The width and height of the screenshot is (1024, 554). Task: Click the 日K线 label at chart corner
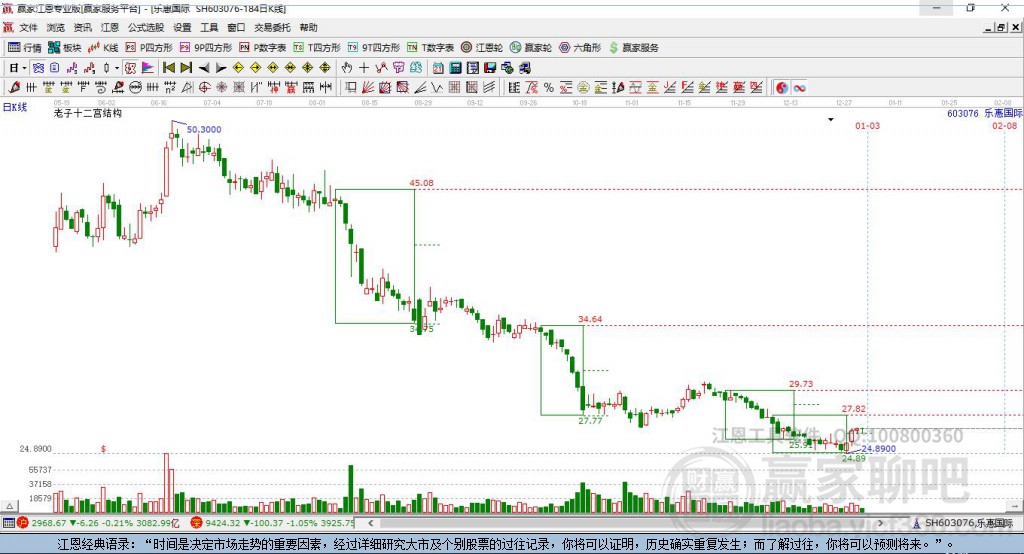[x=14, y=107]
